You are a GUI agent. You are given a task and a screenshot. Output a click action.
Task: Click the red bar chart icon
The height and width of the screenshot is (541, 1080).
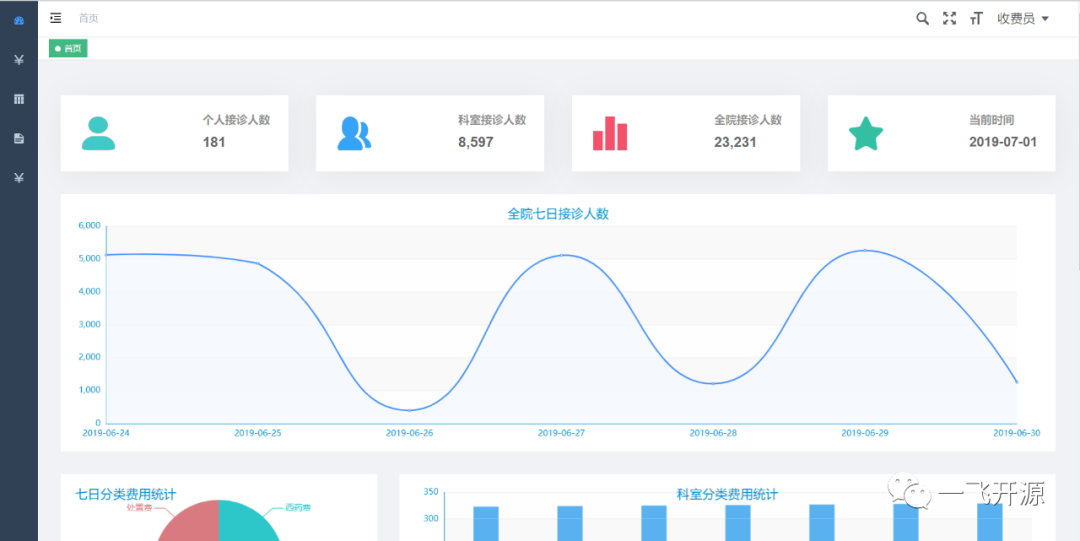click(x=610, y=134)
